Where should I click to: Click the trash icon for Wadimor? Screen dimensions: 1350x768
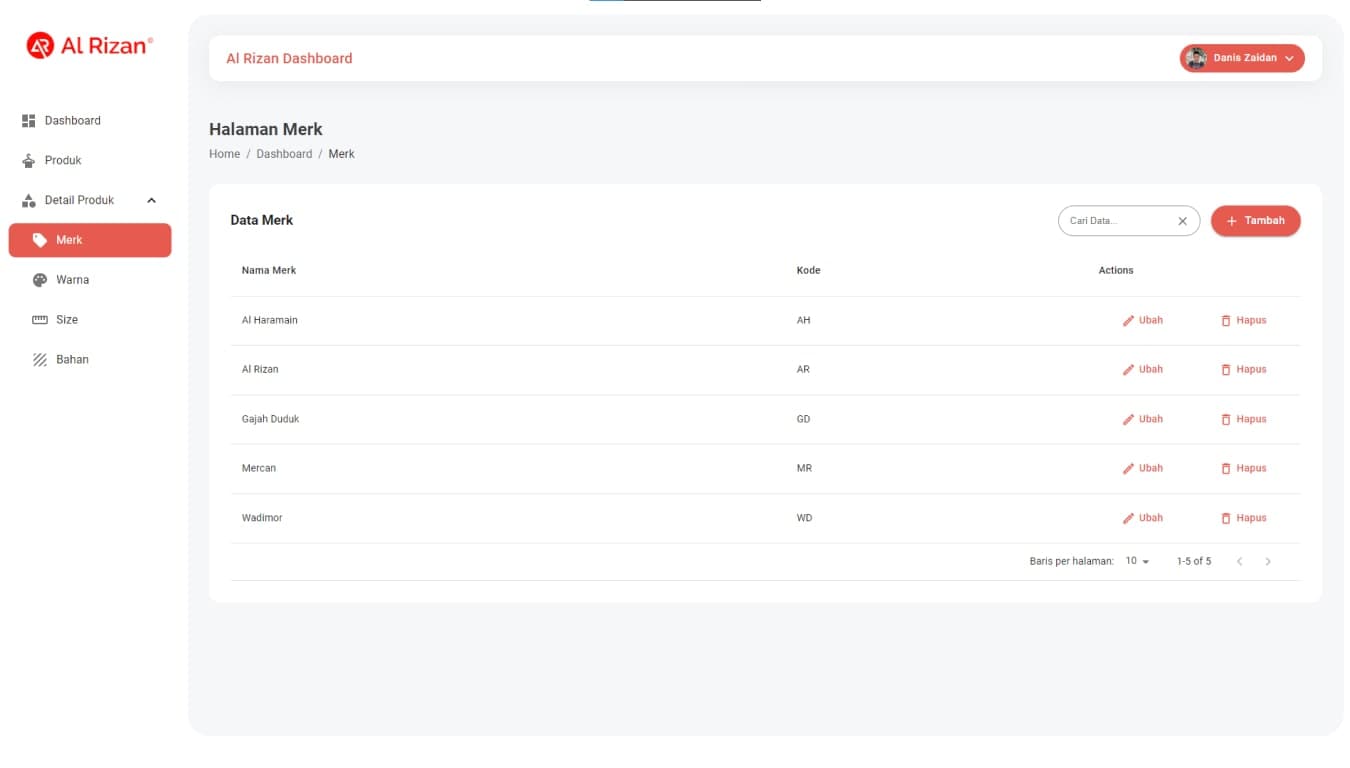(x=1226, y=519)
